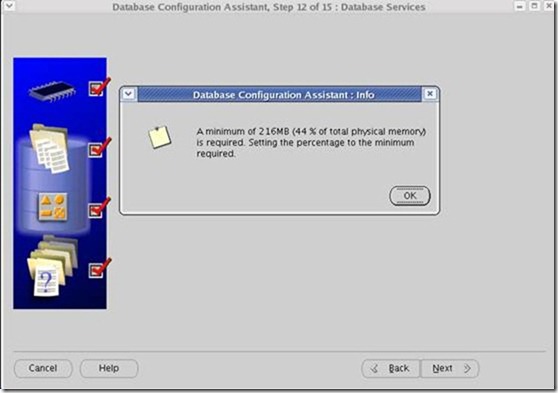Click the sticky note info icon
Image resolution: width=558 pixels, height=393 pixels.
(x=159, y=137)
